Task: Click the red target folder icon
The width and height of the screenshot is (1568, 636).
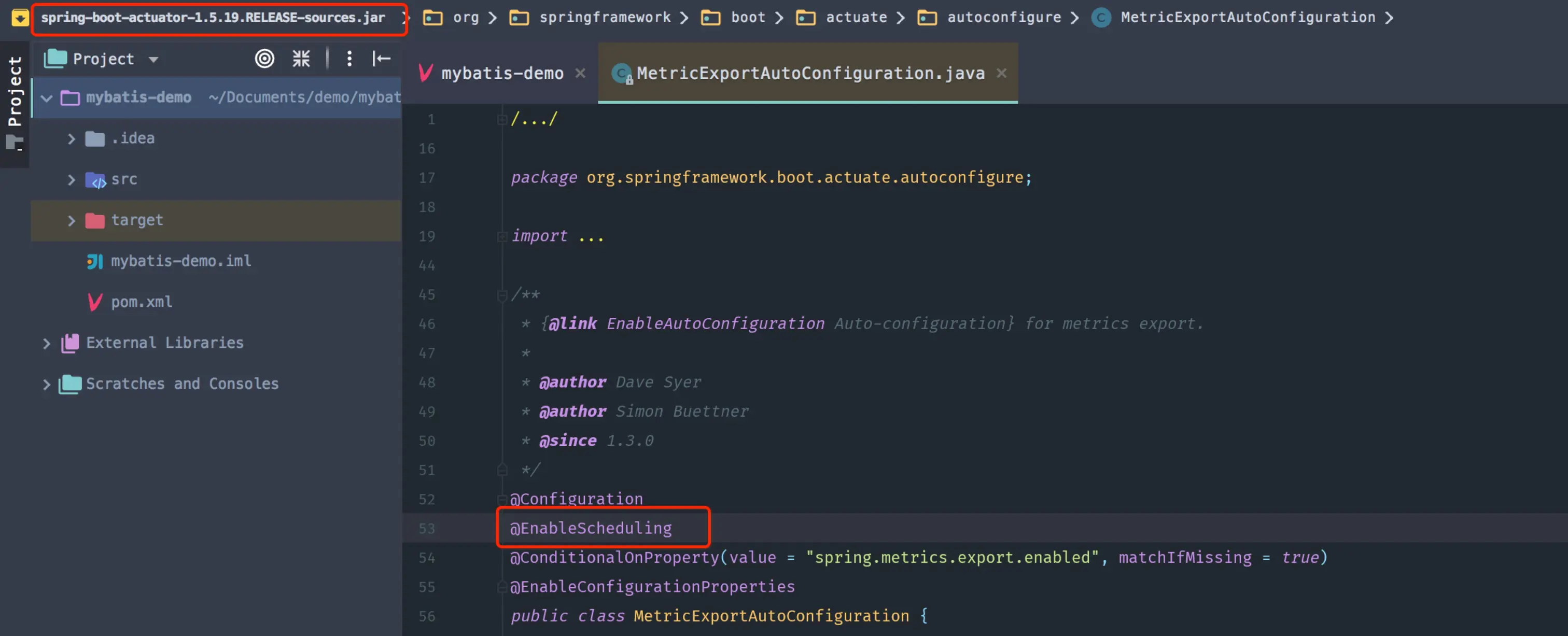Action: (94, 220)
